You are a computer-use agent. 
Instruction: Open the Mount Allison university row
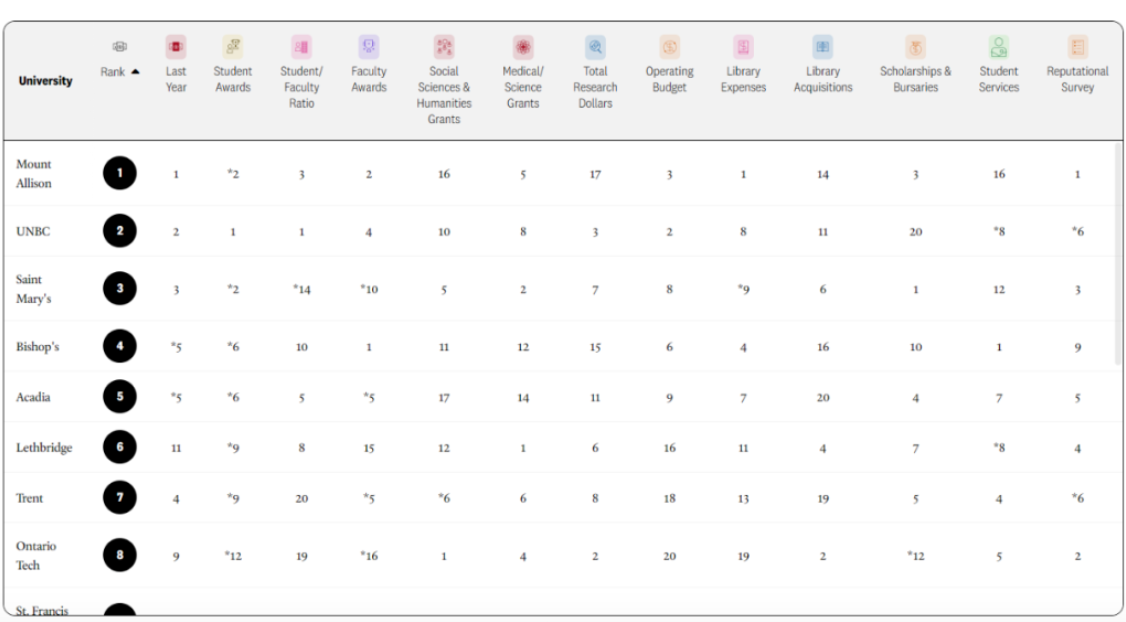pyautogui.click(x=34, y=173)
